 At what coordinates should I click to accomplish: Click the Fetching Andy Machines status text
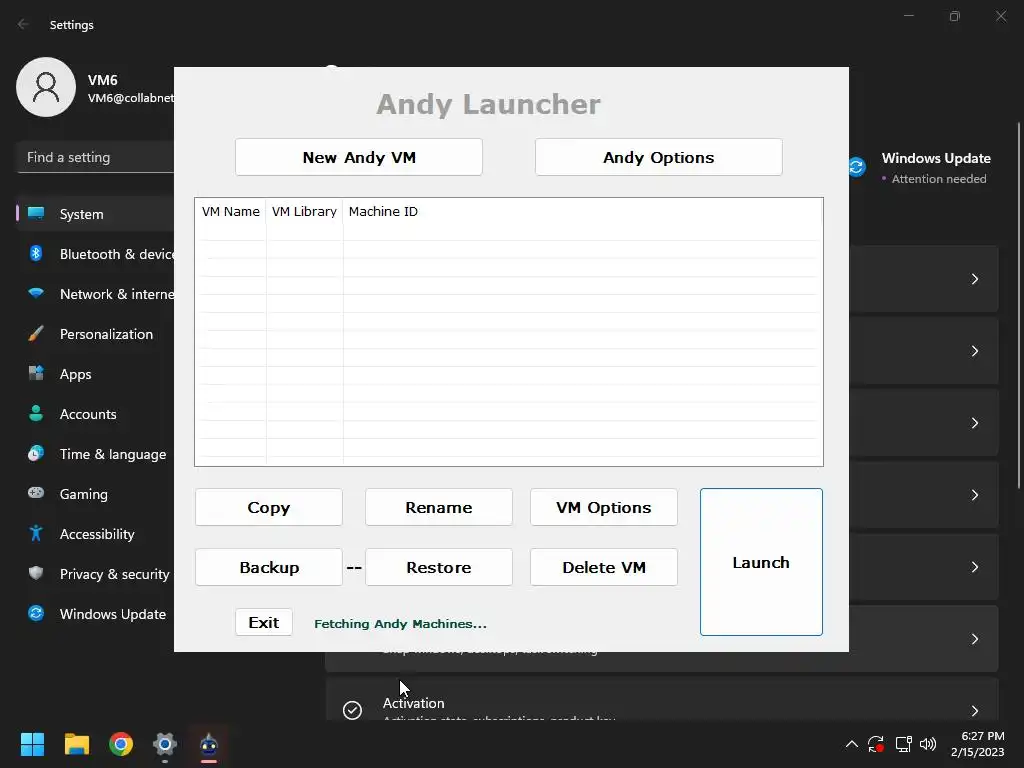pyautogui.click(x=400, y=624)
